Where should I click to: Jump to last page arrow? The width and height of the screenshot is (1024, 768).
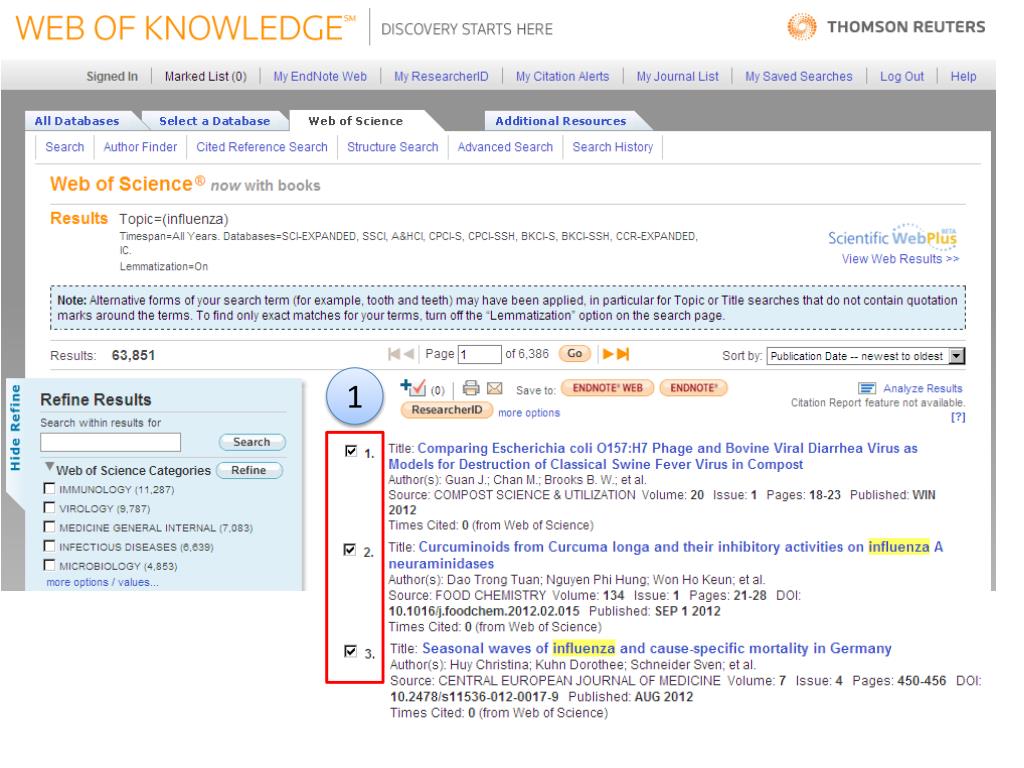point(623,354)
